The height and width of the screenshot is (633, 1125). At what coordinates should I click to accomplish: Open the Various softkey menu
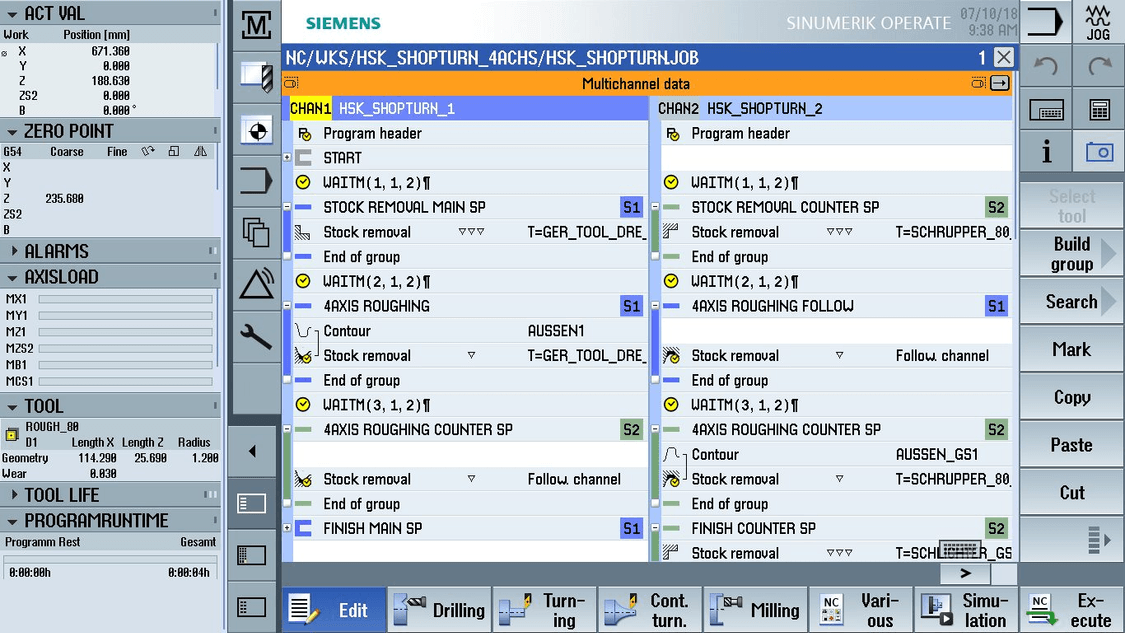pyautogui.click(x=861, y=609)
